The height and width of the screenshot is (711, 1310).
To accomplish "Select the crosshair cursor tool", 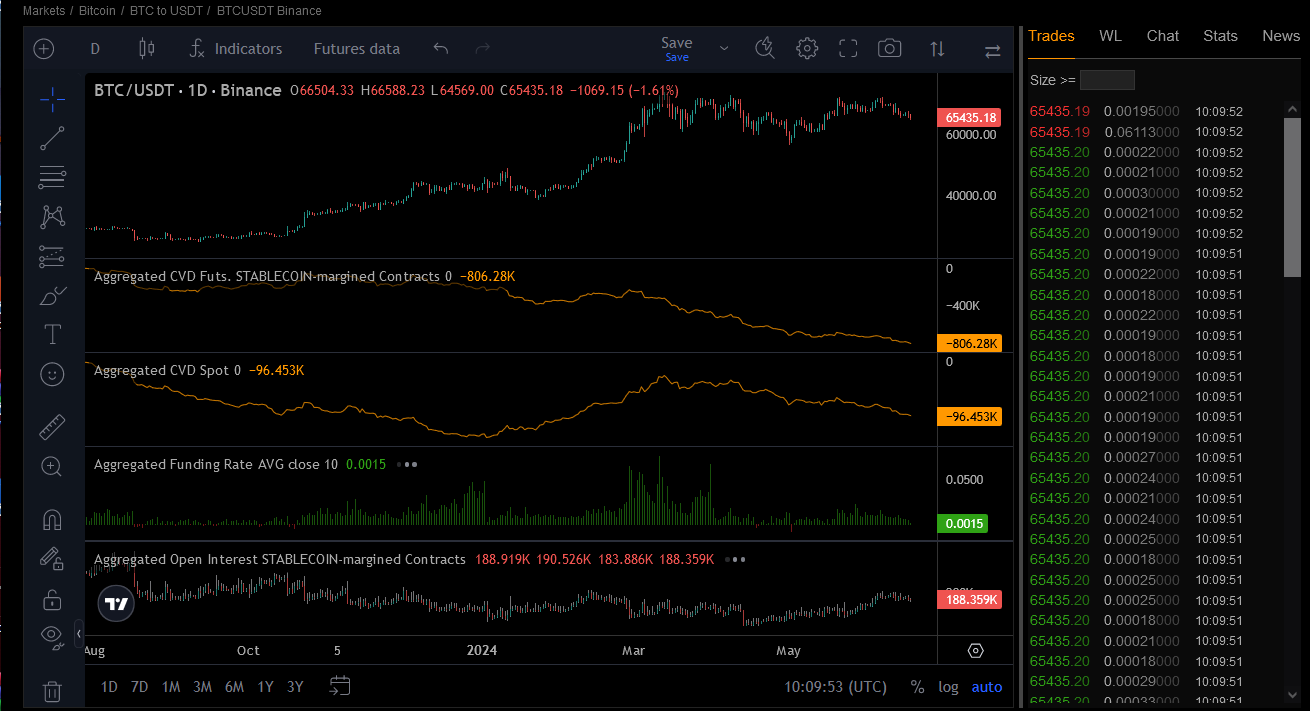I will pos(52,97).
